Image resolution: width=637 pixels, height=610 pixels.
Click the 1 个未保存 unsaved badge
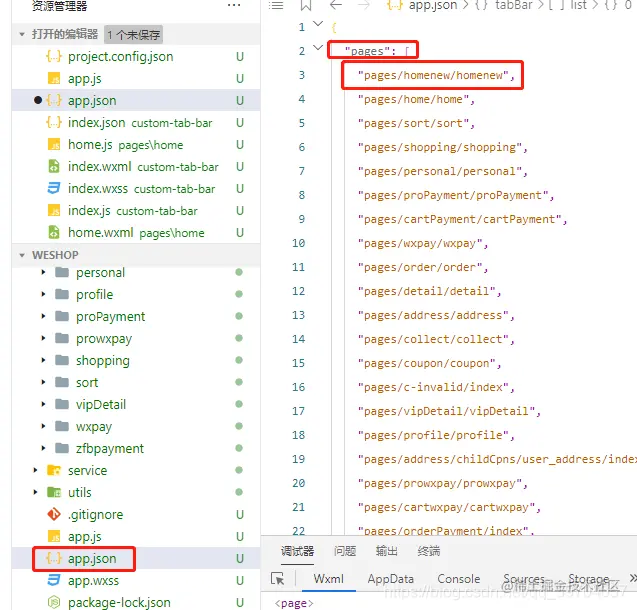click(x=133, y=35)
